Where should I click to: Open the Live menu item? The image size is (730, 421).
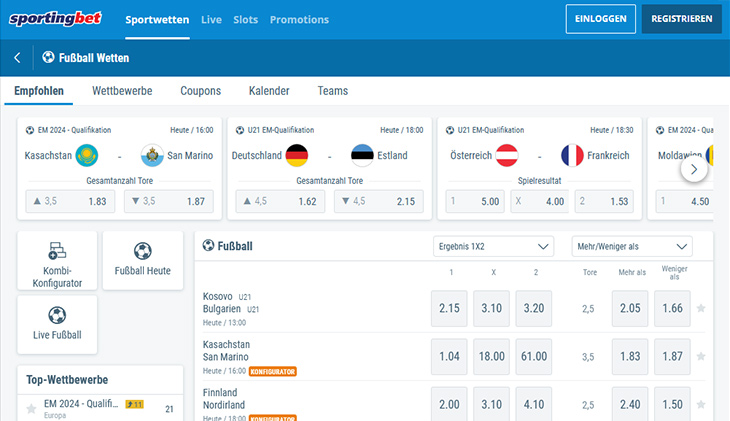tap(211, 20)
